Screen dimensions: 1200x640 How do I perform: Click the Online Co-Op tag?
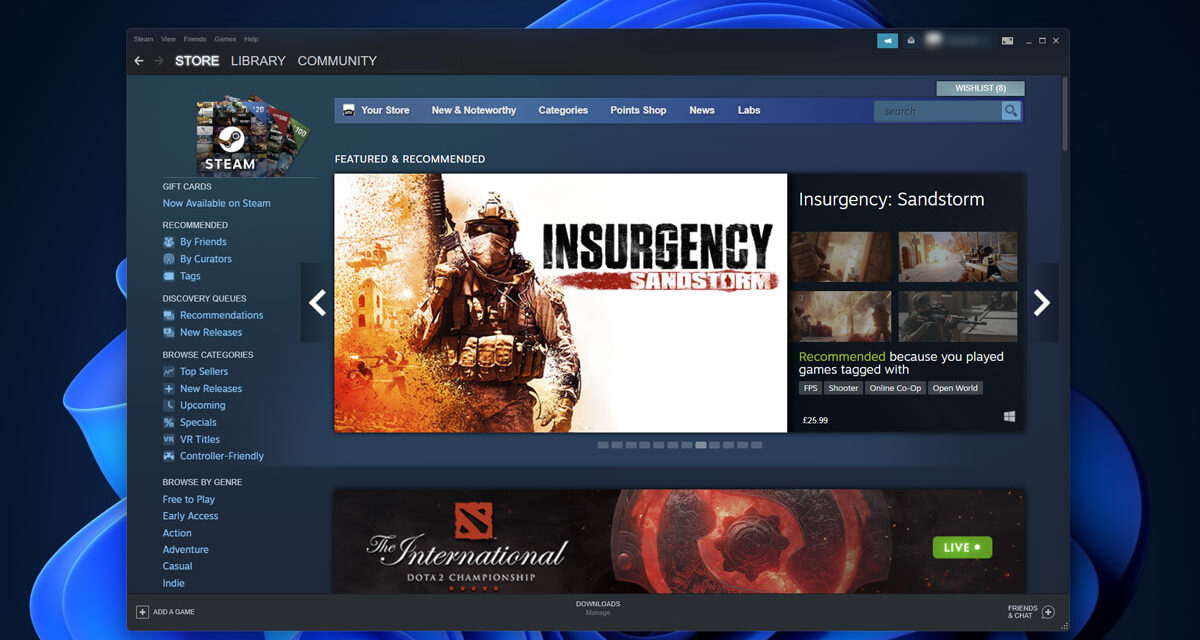(895, 388)
